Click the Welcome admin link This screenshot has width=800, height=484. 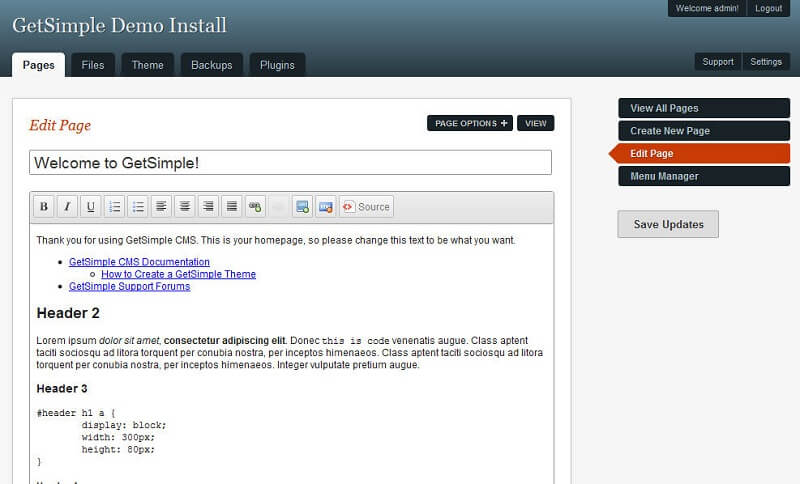pyautogui.click(x=707, y=8)
